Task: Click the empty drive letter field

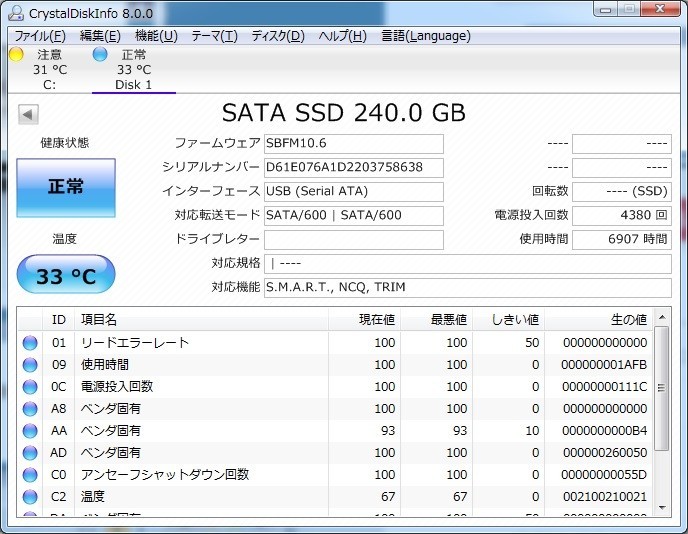Action: pyautogui.click(x=354, y=240)
